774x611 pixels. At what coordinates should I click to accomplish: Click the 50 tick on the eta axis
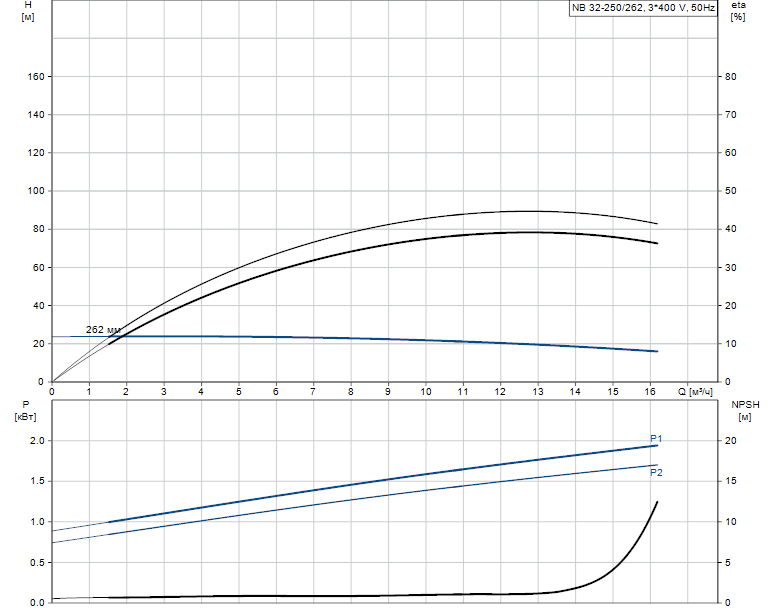pos(730,191)
